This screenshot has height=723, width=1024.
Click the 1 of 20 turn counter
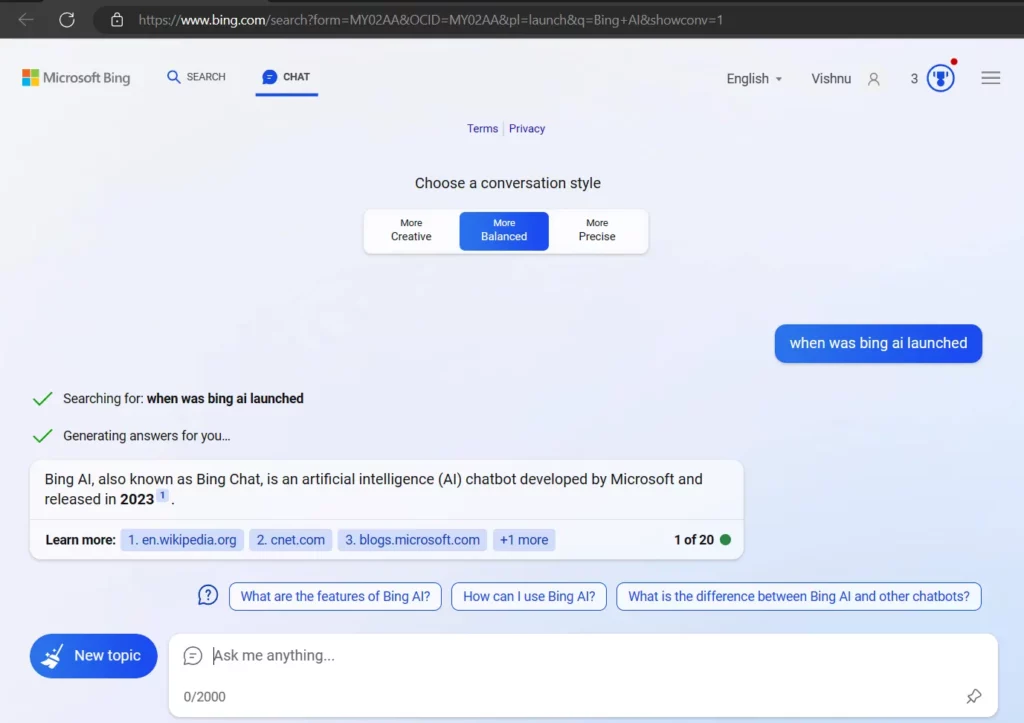pyautogui.click(x=694, y=540)
